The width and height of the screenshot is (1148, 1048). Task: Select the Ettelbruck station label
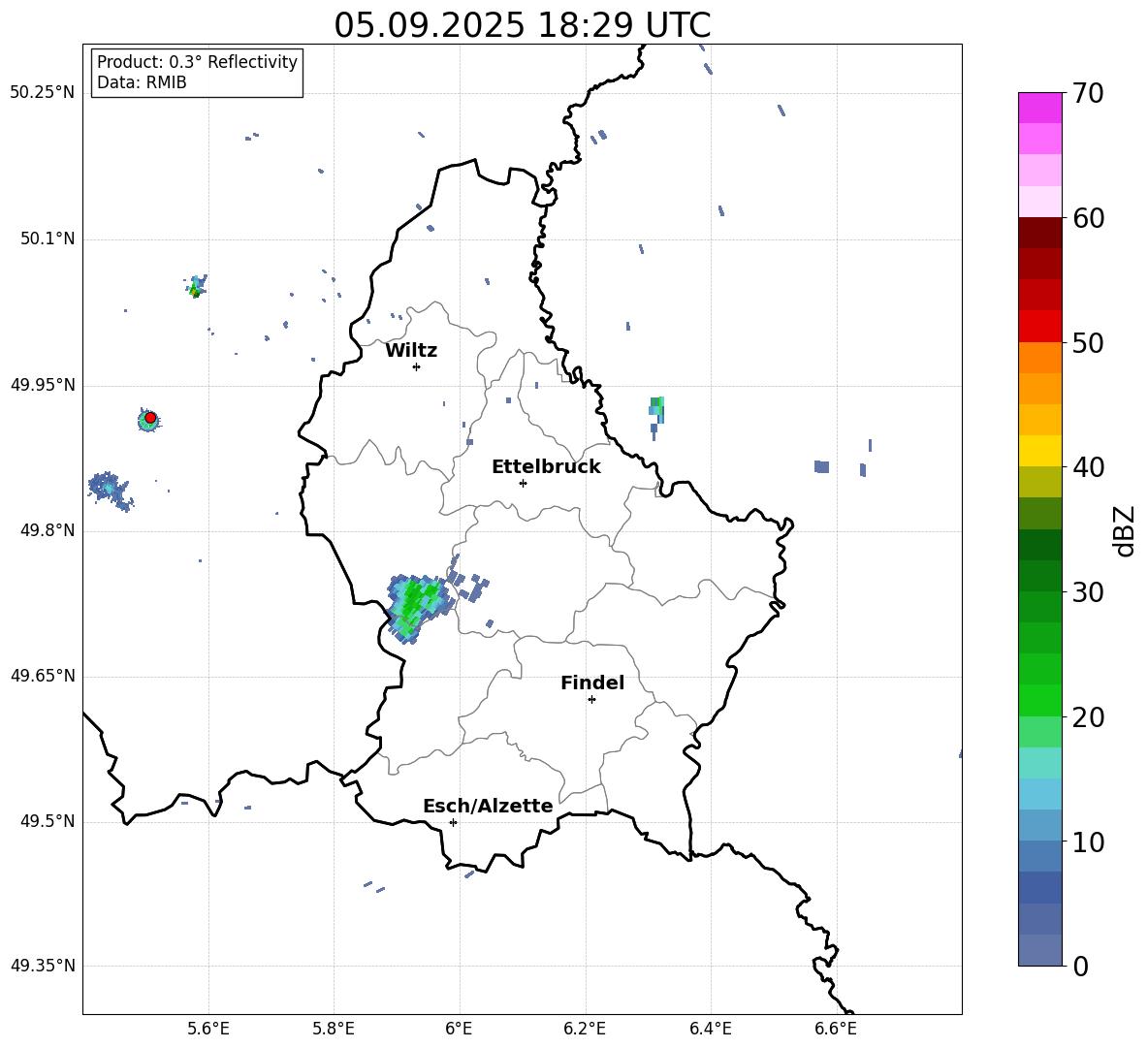pyautogui.click(x=546, y=467)
